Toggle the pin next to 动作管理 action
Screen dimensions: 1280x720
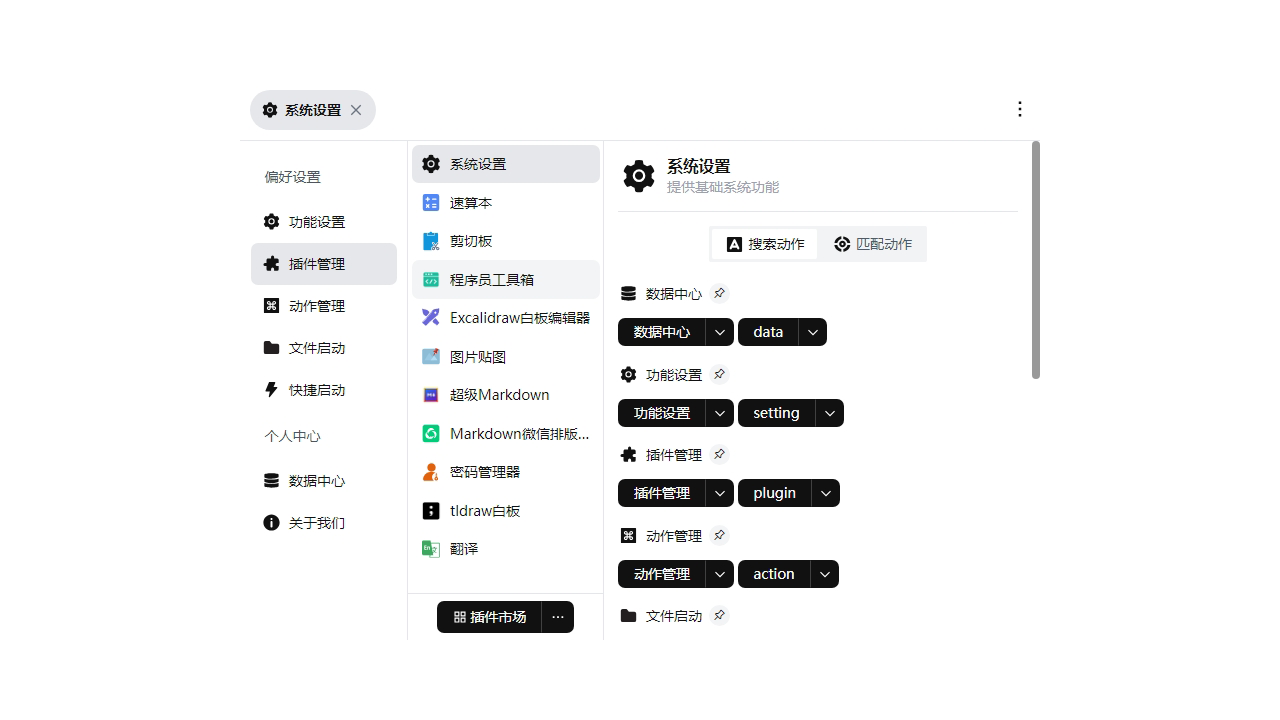(720, 535)
